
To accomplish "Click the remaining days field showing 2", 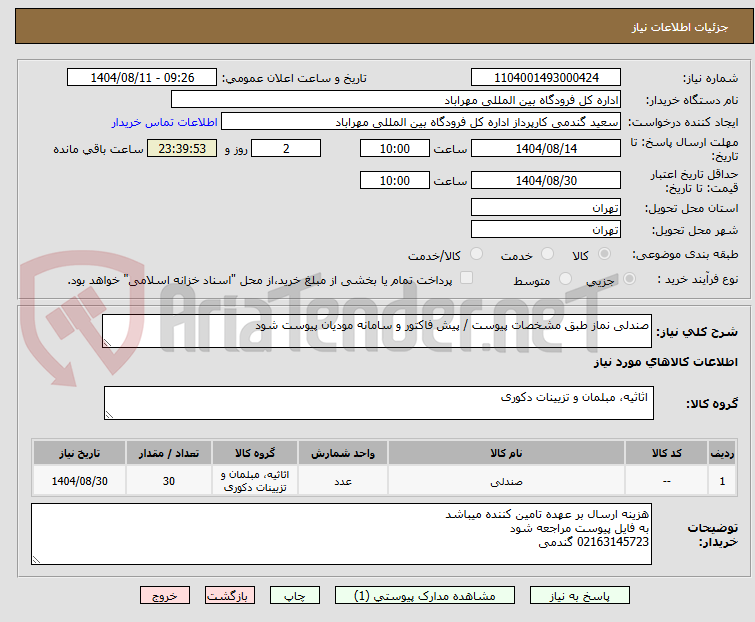I will point(286,148).
